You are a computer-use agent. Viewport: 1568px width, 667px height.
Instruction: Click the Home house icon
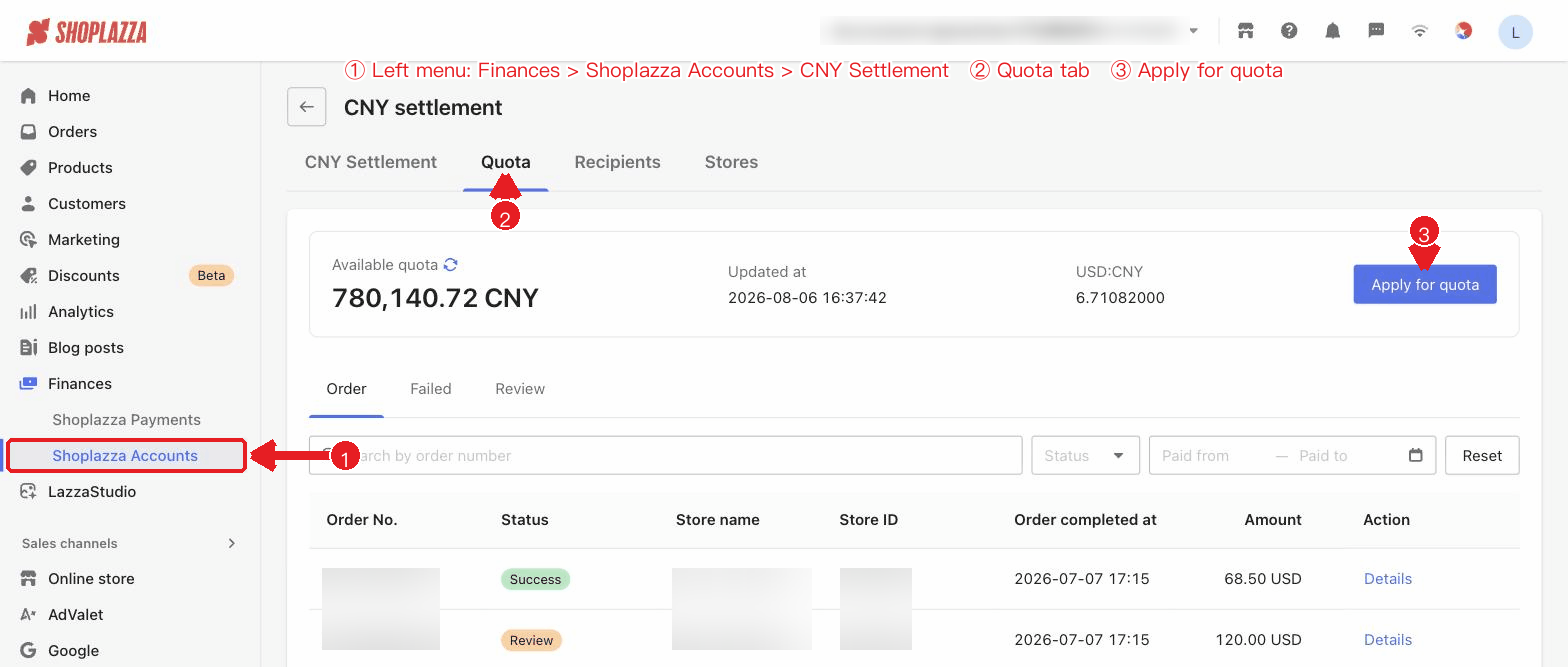[x=29, y=96]
